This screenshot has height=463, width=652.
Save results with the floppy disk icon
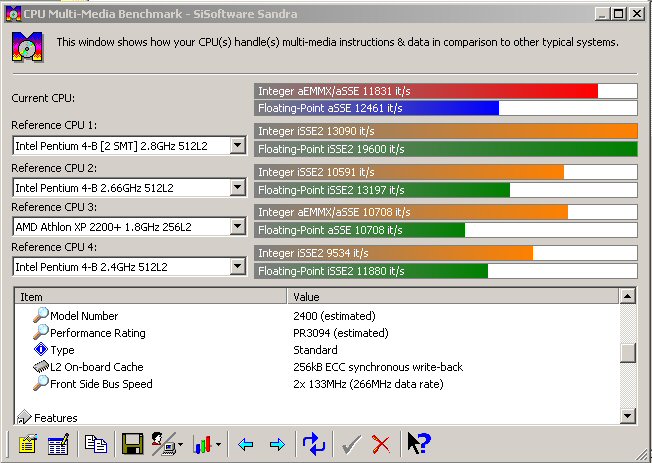point(132,444)
